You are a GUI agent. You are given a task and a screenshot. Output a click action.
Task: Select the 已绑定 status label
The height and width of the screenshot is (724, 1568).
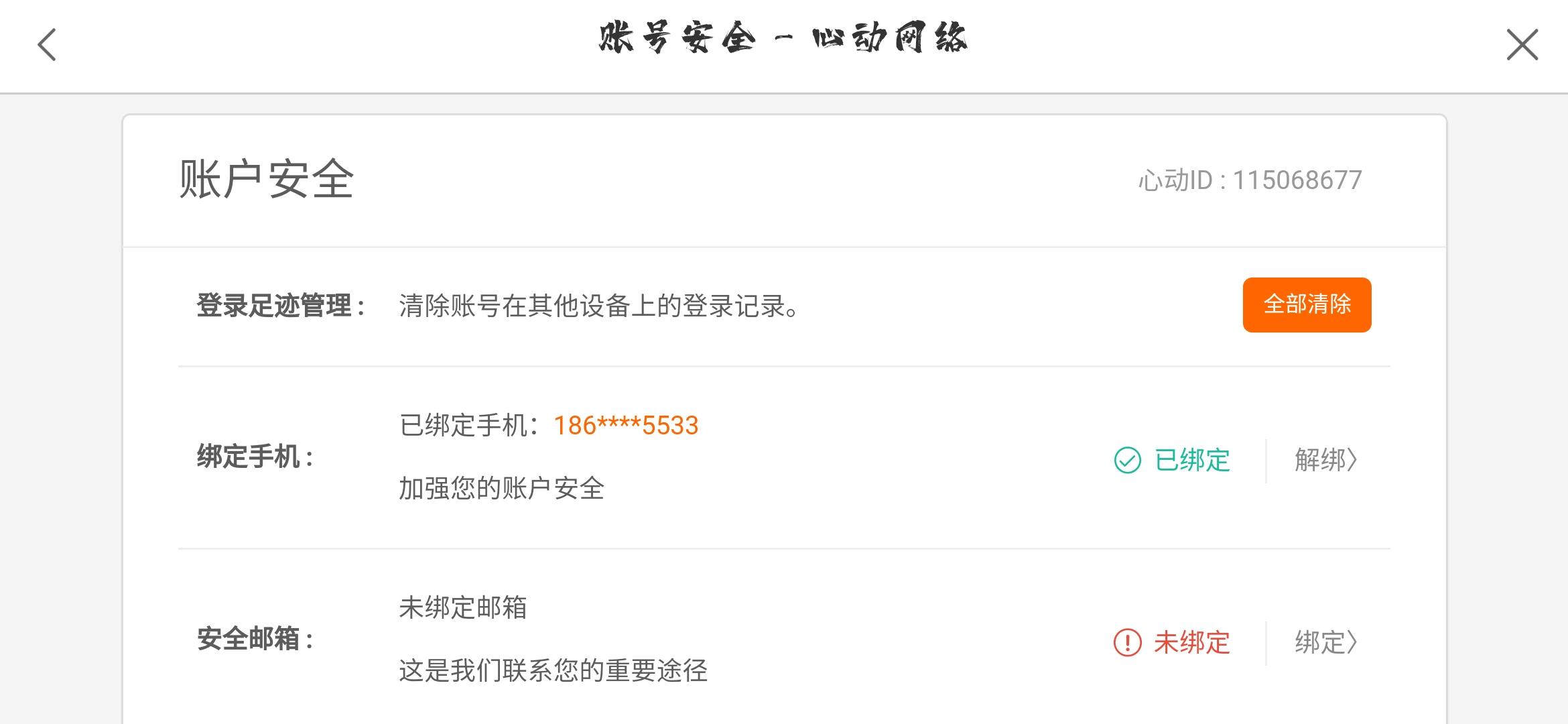(1192, 461)
